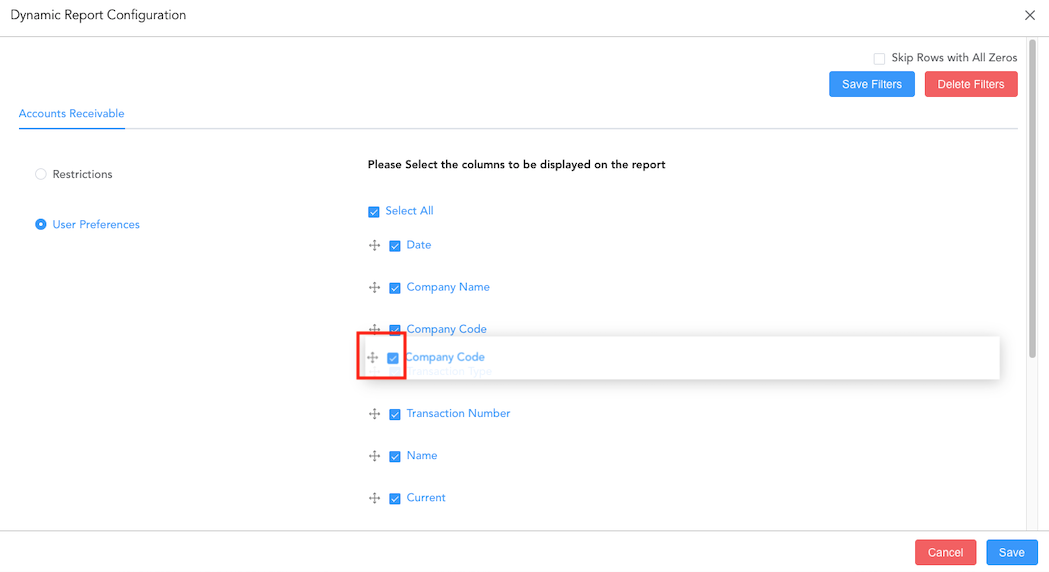Uncheck the Transaction Number checkbox
The width and height of the screenshot is (1049, 572).
click(395, 414)
